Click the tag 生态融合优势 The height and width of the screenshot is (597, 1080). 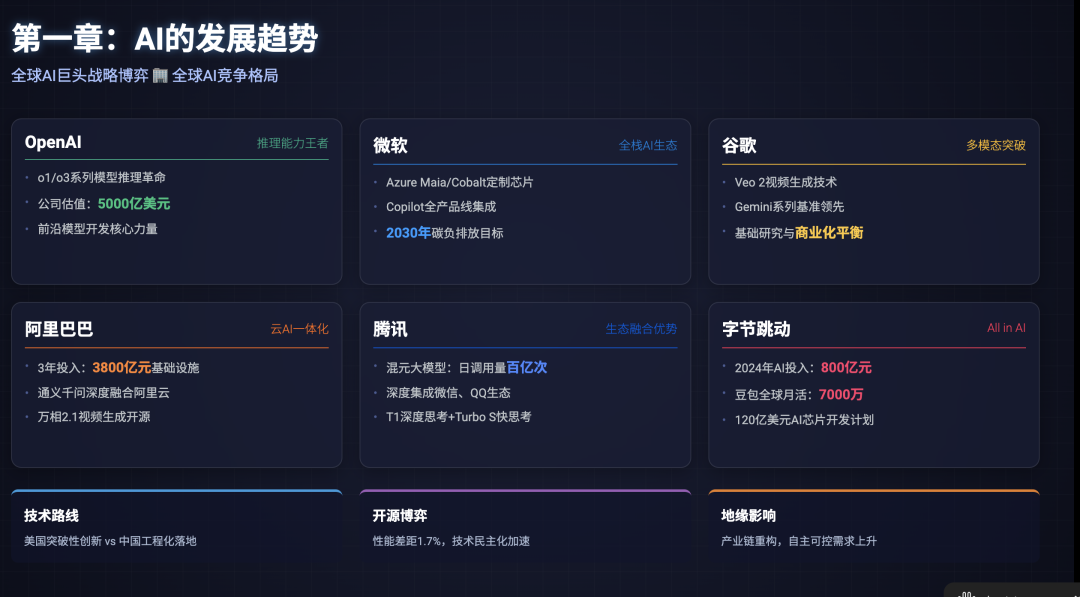[641, 329]
